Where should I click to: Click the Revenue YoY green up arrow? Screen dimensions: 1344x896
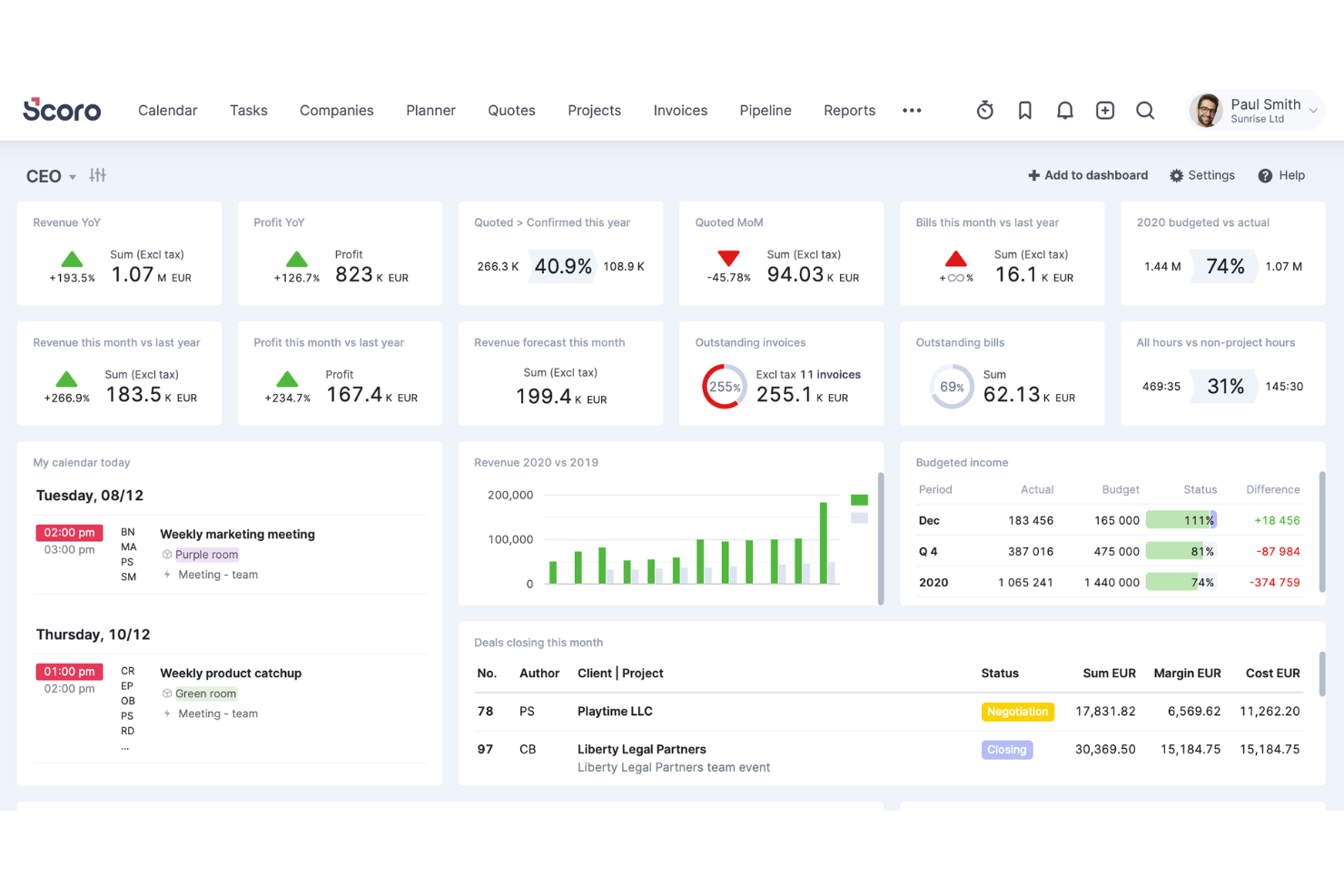coord(72,259)
